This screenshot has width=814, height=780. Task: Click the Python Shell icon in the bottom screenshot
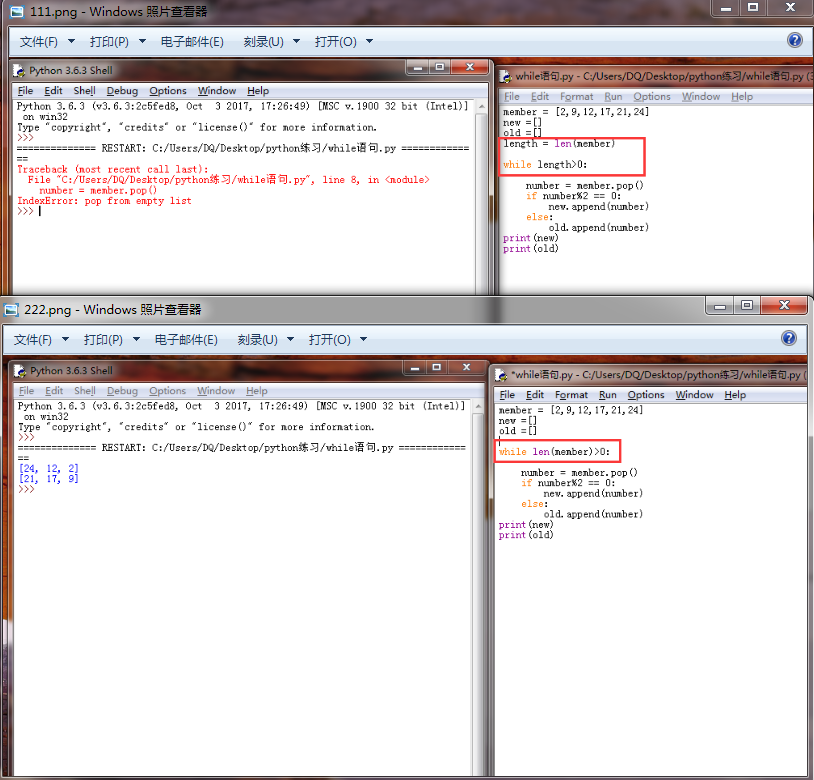[x=20, y=371]
